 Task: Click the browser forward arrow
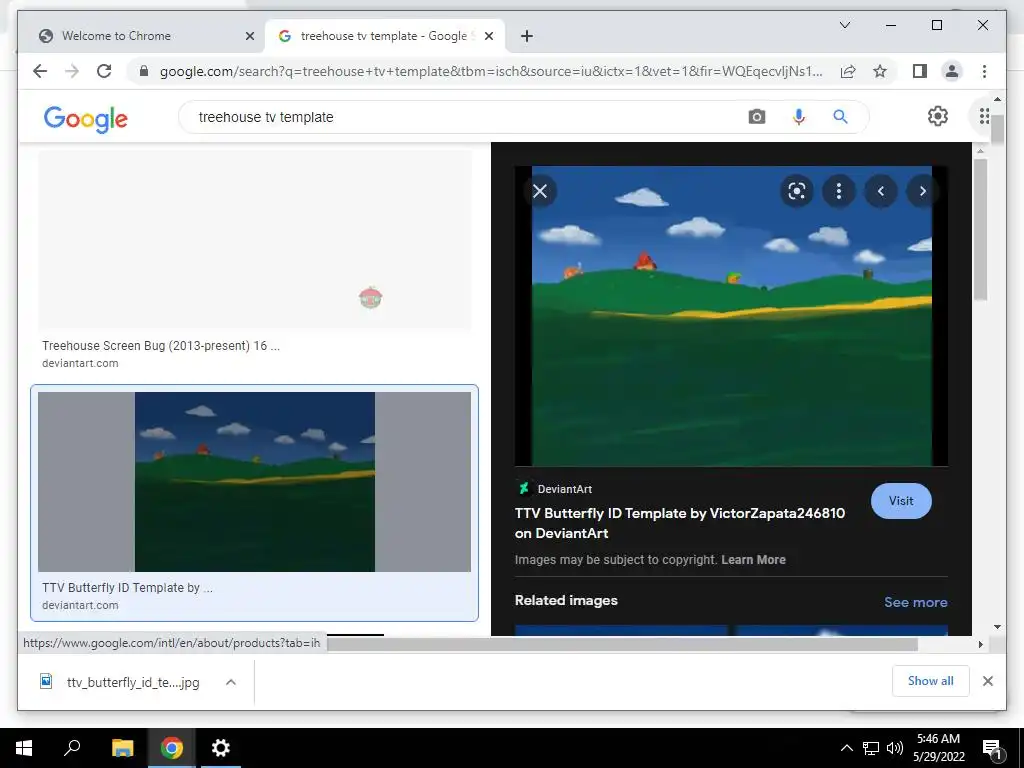click(x=72, y=71)
